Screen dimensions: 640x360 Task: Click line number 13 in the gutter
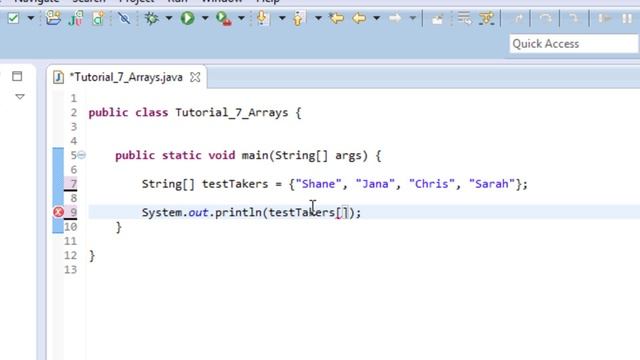click(71, 269)
